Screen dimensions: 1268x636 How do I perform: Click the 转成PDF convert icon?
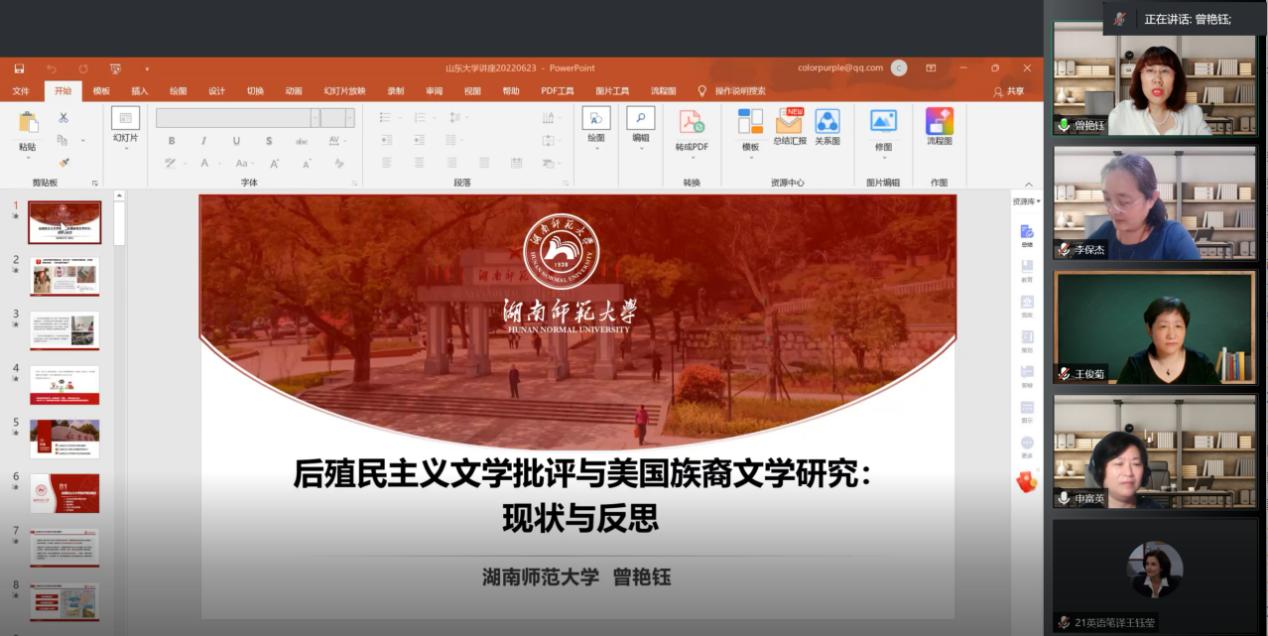(691, 122)
